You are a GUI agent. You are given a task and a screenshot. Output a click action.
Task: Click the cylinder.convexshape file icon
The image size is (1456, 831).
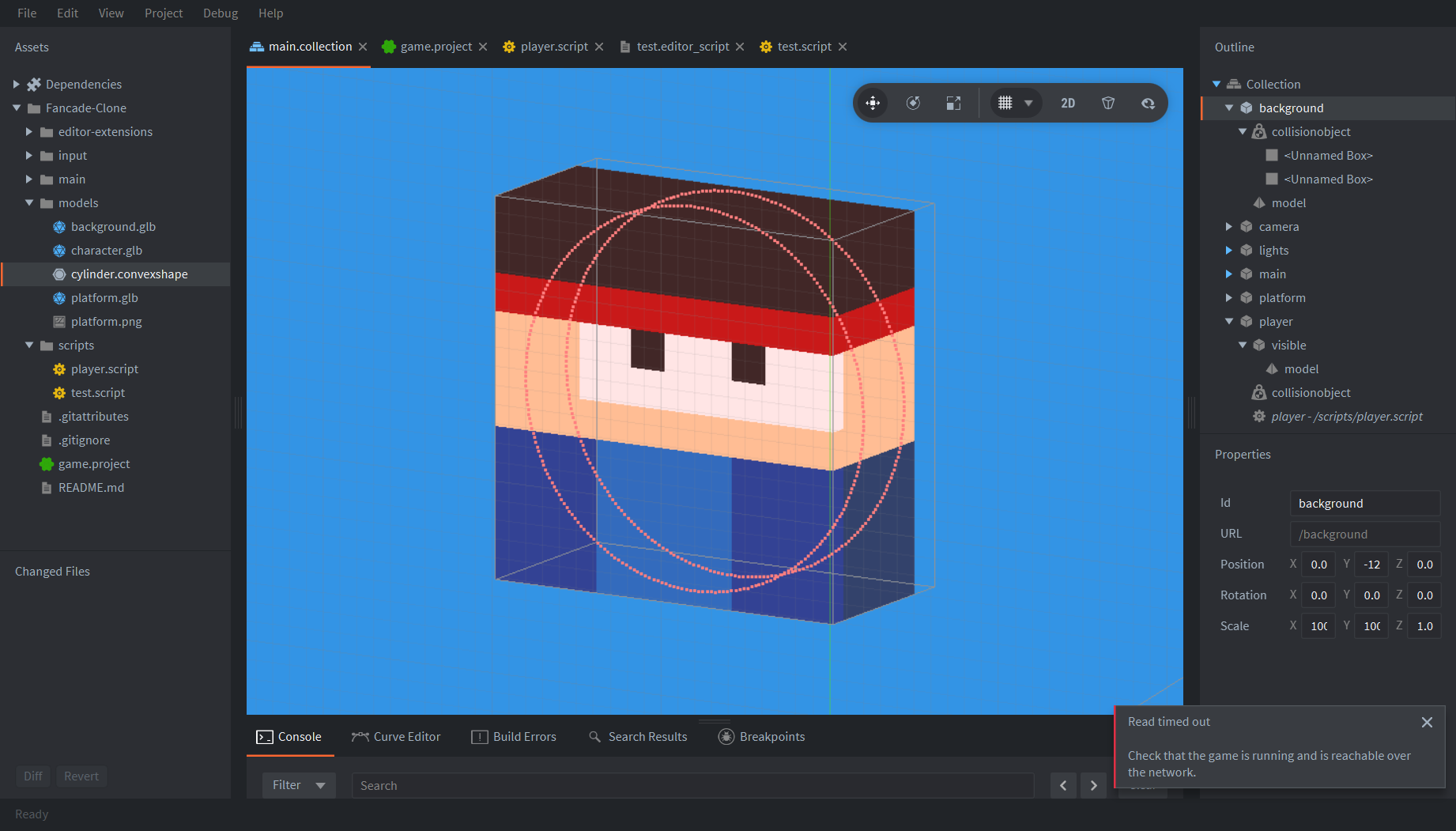click(x=59, y=274)
